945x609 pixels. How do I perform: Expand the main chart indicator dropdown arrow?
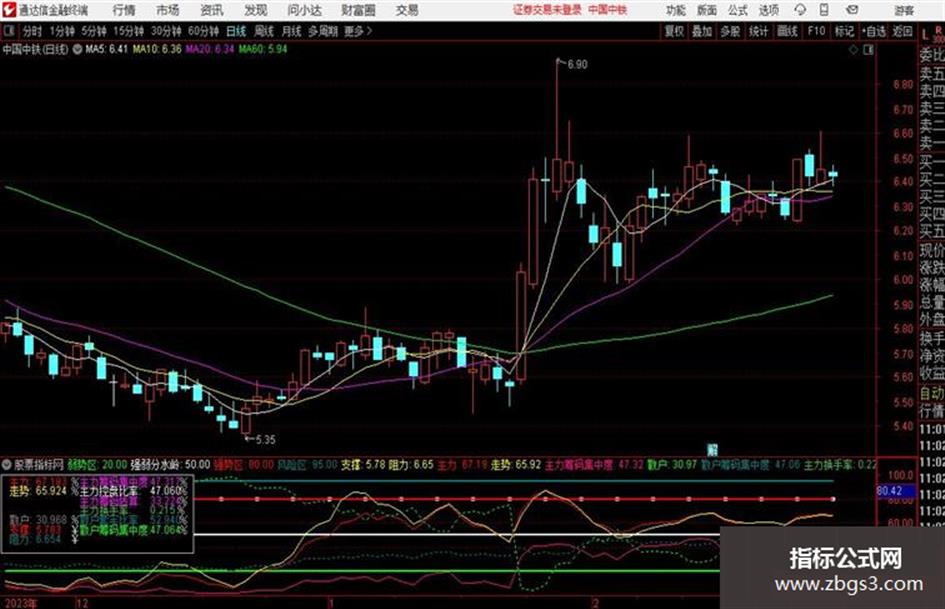77,49
